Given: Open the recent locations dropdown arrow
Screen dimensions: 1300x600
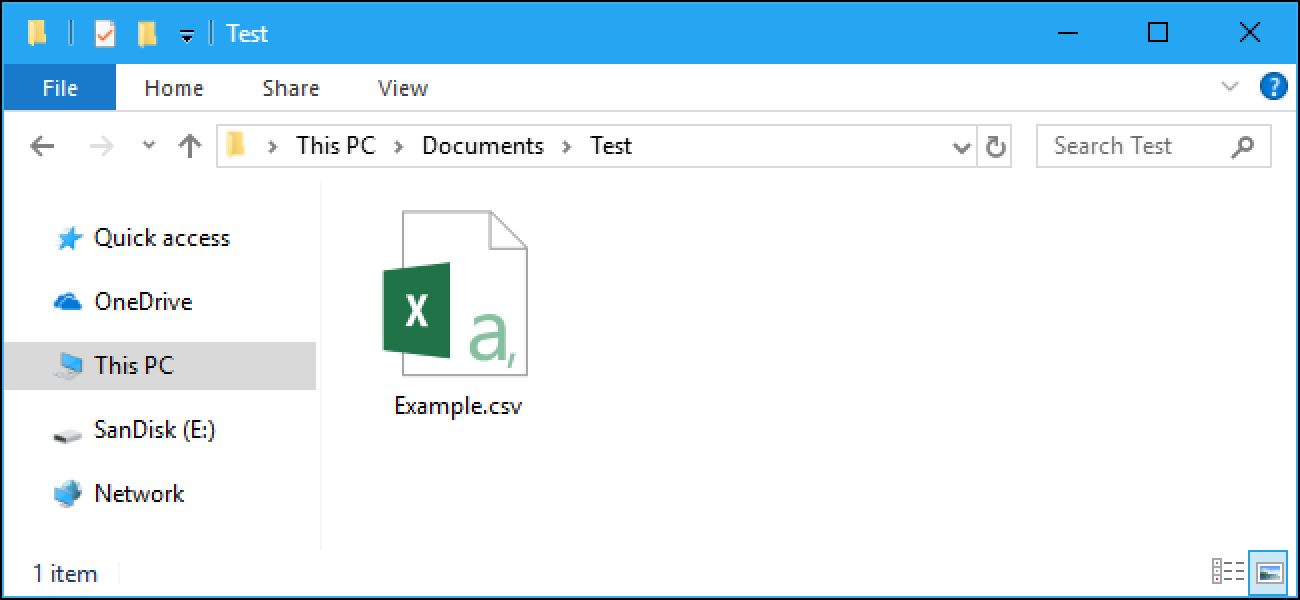Looking at the screenshot, I should pyautogui.click(x=149, y=146).
